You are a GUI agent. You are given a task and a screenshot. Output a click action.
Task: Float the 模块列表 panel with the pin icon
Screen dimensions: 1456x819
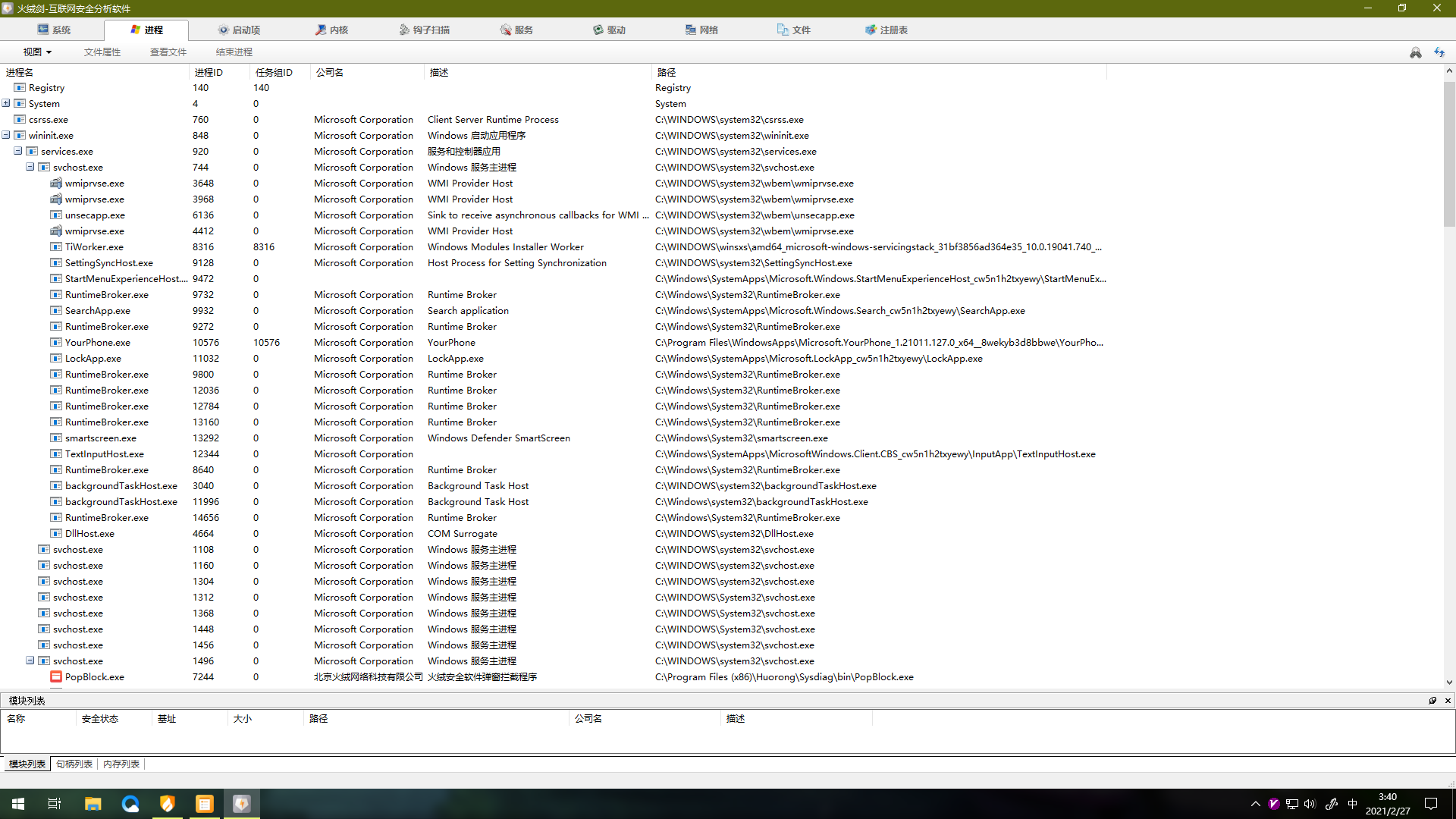click(1432, 701)
